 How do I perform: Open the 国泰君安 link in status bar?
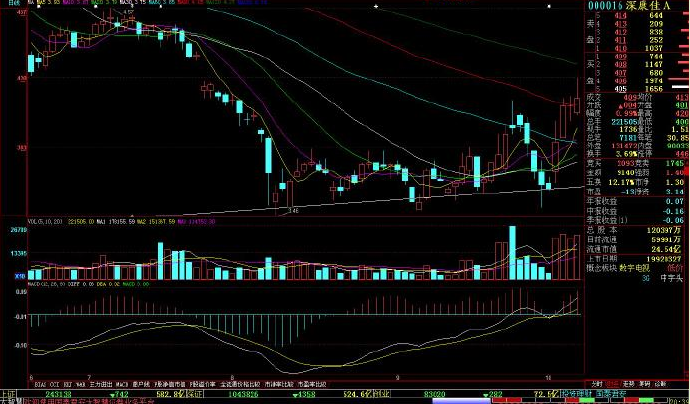point(611,394)
